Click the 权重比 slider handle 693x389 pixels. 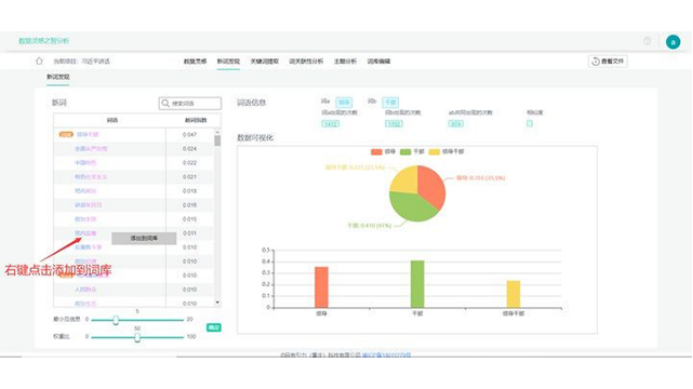[x=137, y=337]
